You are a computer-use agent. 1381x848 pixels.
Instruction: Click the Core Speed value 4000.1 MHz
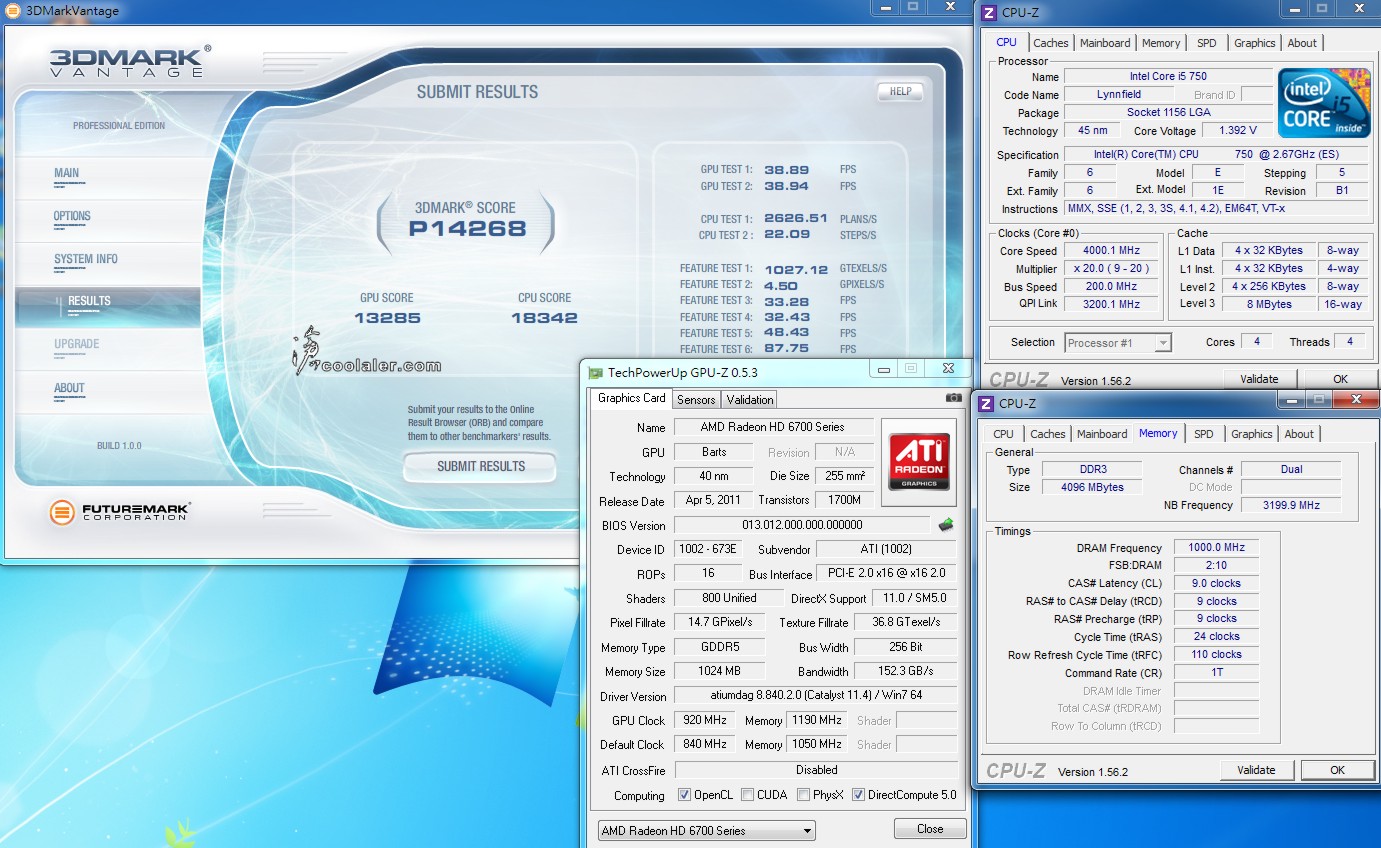coord(1111,251)
